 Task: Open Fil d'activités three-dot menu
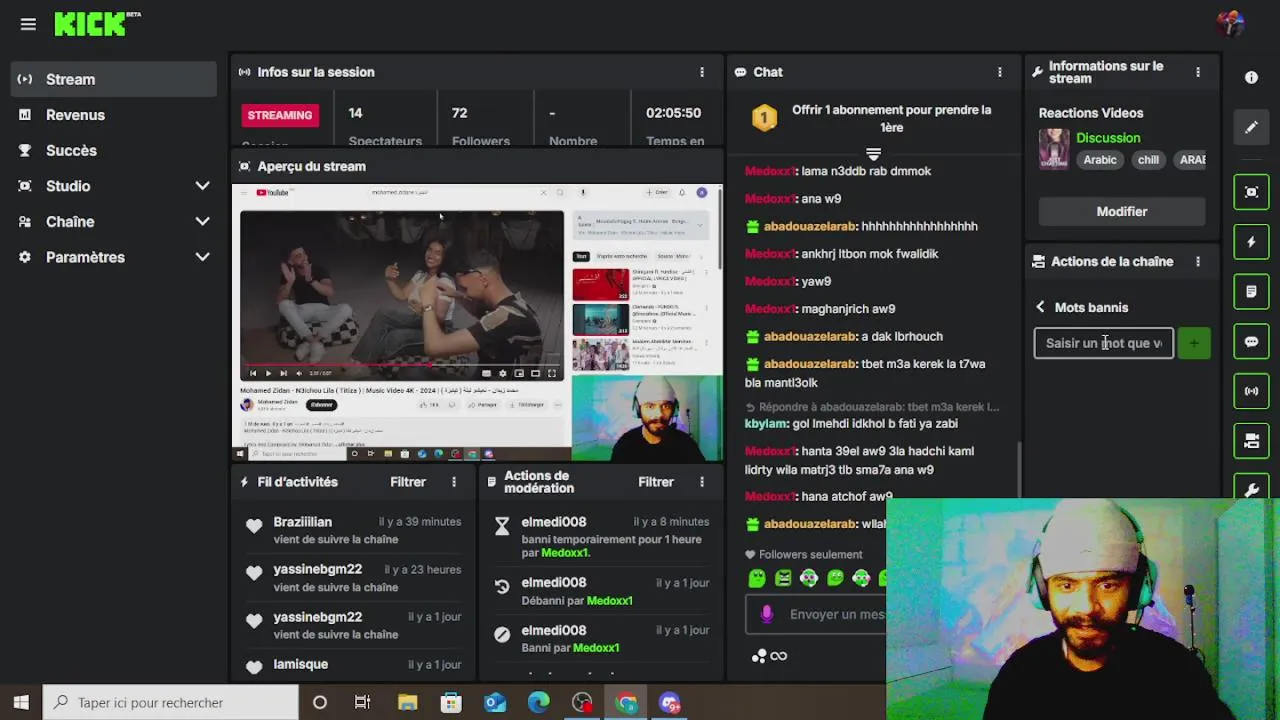click(x=454, y=482)
